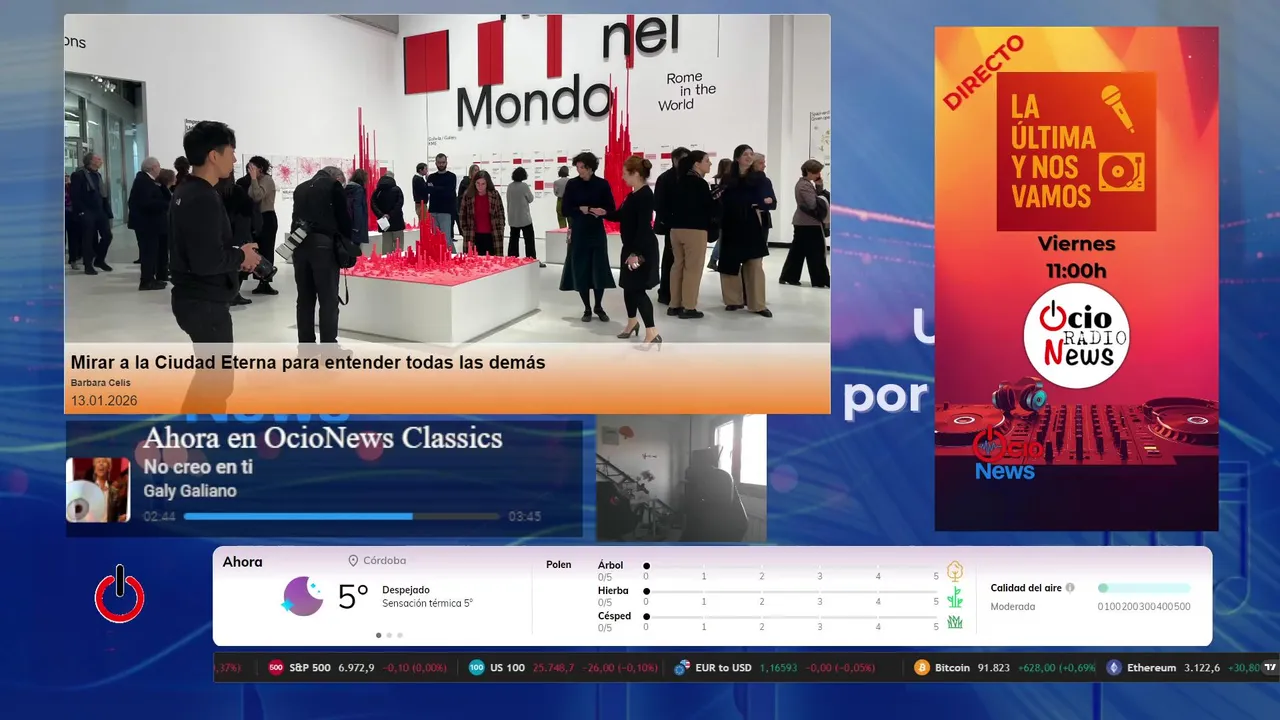Click total duration 03:45
Image resolution: width=1280 pixels, height=720 pixels.
(525, 517)
